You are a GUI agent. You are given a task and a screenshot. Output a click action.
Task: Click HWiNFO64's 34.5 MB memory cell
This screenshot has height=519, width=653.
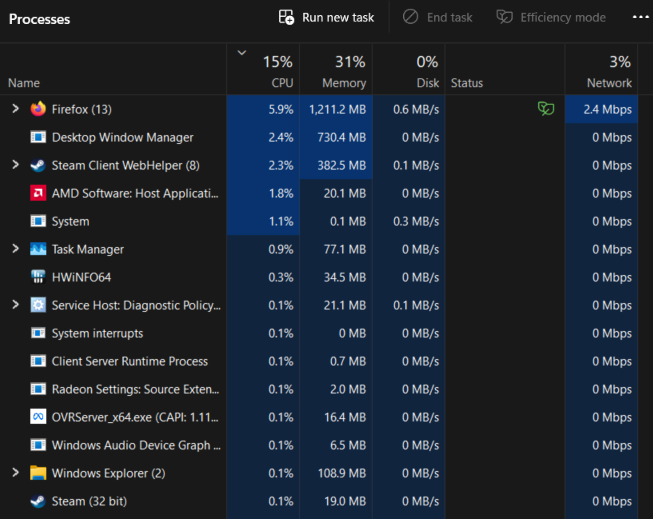(x=336, y=277)
